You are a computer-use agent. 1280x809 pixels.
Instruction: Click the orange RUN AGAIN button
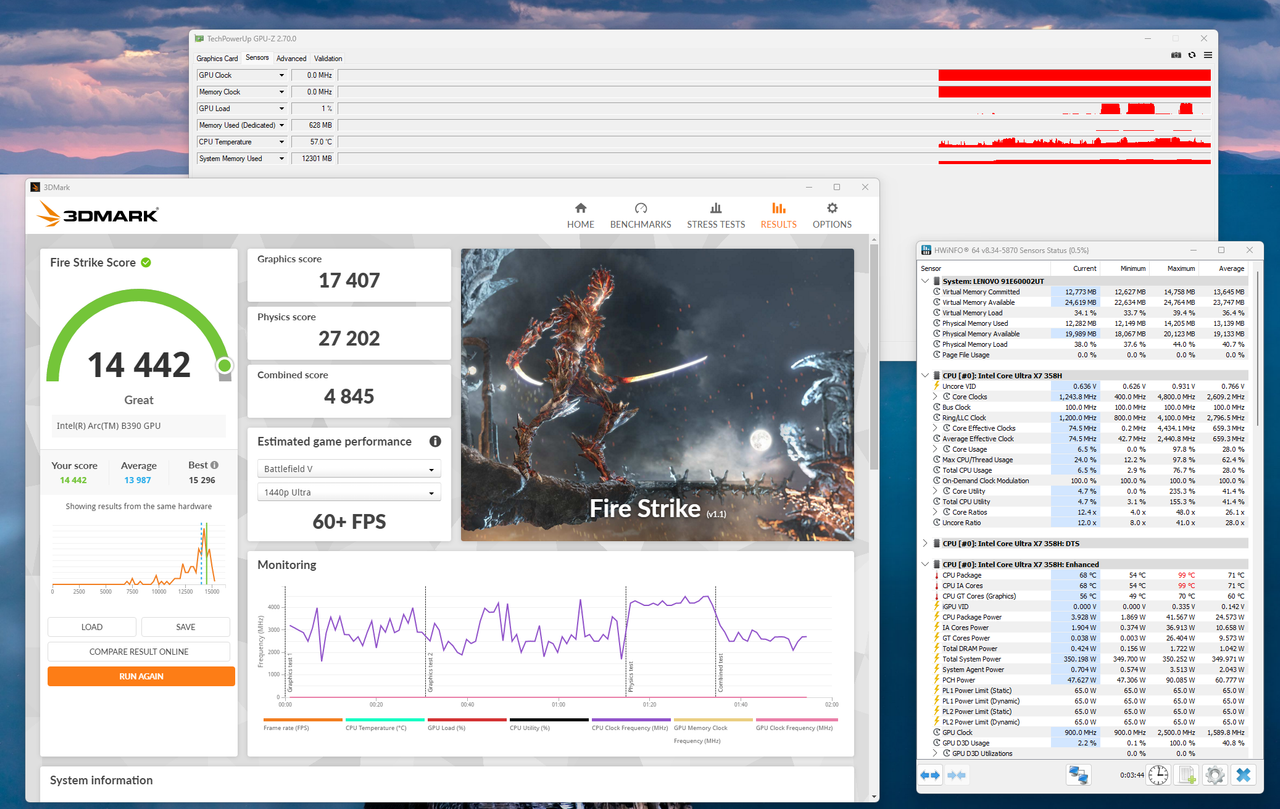pos(141,676)
